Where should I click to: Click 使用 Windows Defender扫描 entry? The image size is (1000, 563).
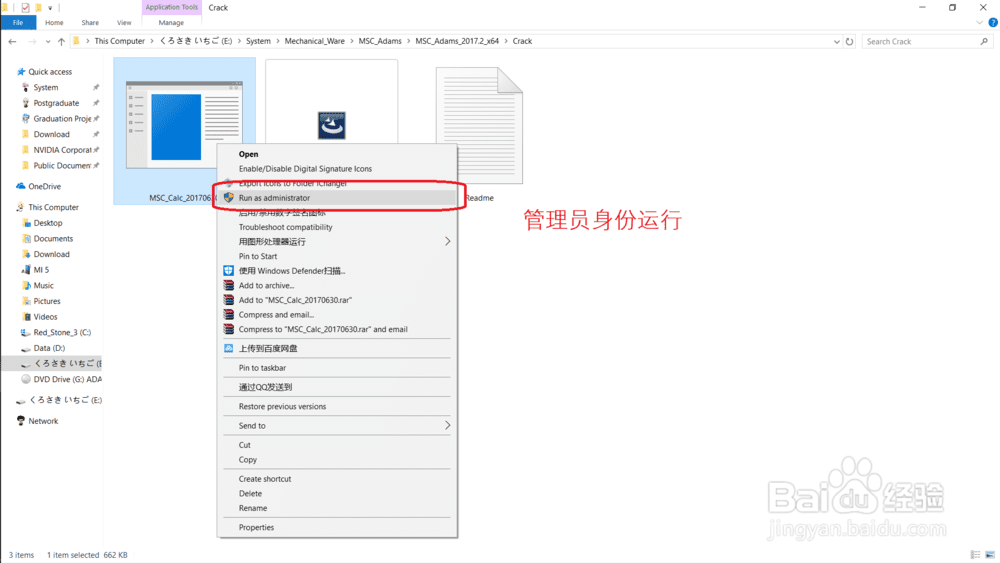[337, 271]
